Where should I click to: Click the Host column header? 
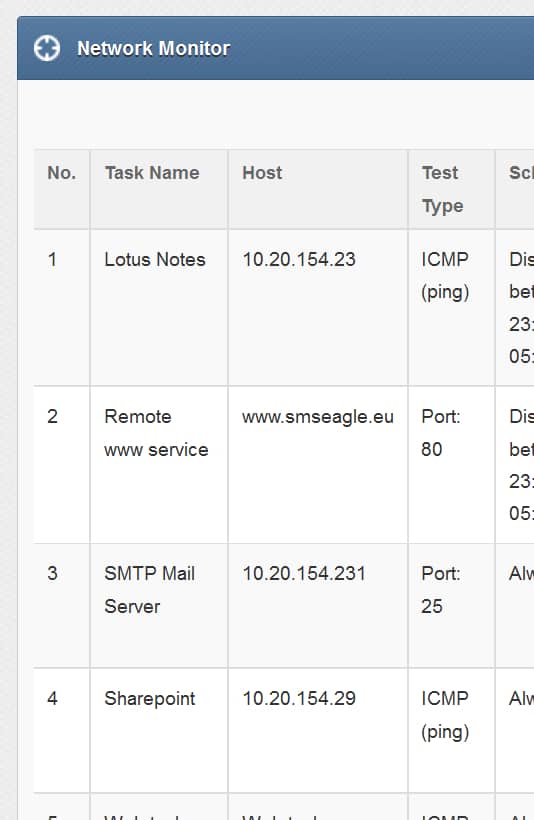[262, 173]
